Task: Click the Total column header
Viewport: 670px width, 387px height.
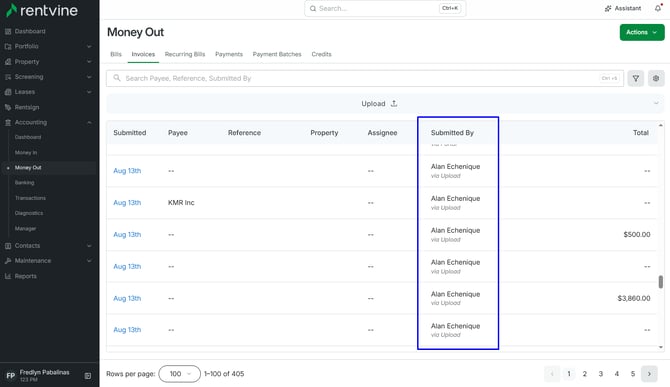Action: coord(641,133)
